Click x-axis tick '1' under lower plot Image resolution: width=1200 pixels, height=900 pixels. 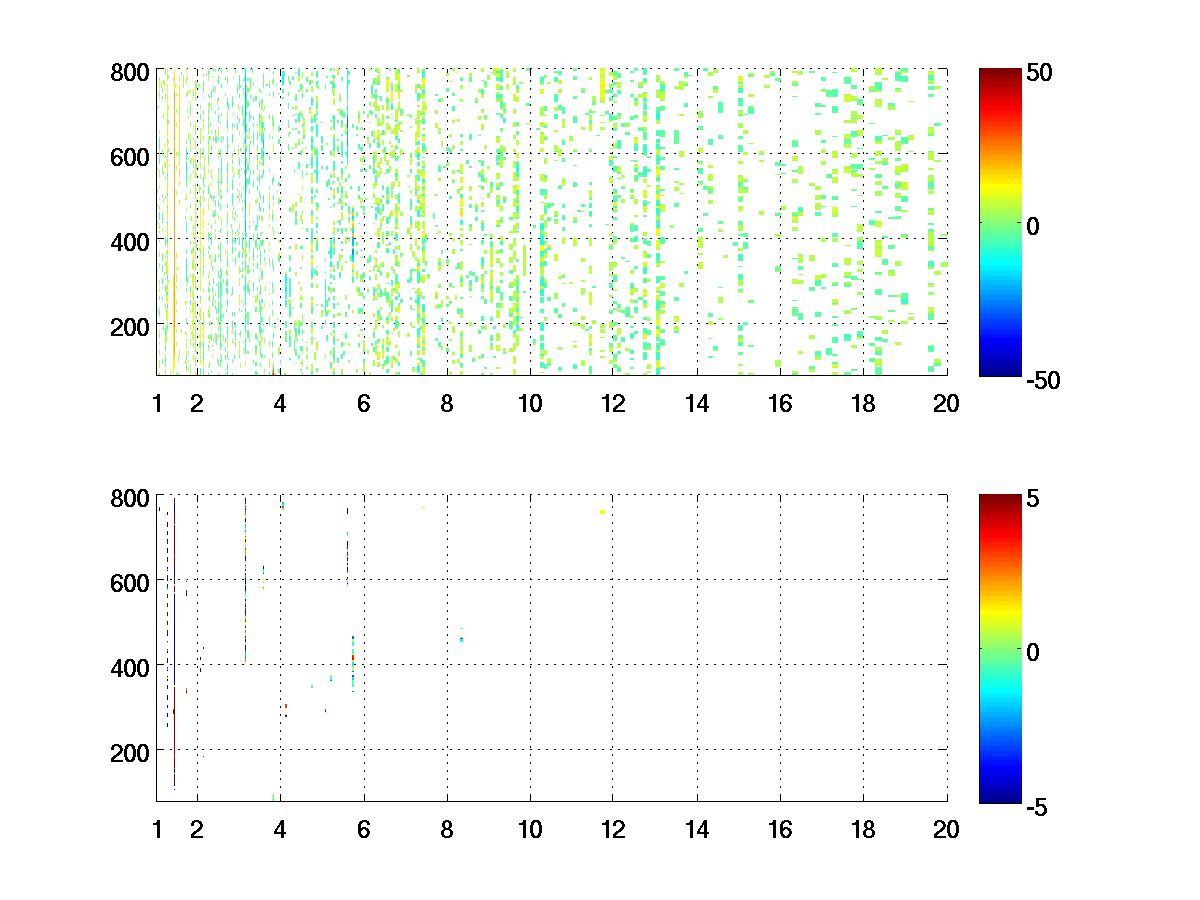pyautogui.click(x=157, y=829)
